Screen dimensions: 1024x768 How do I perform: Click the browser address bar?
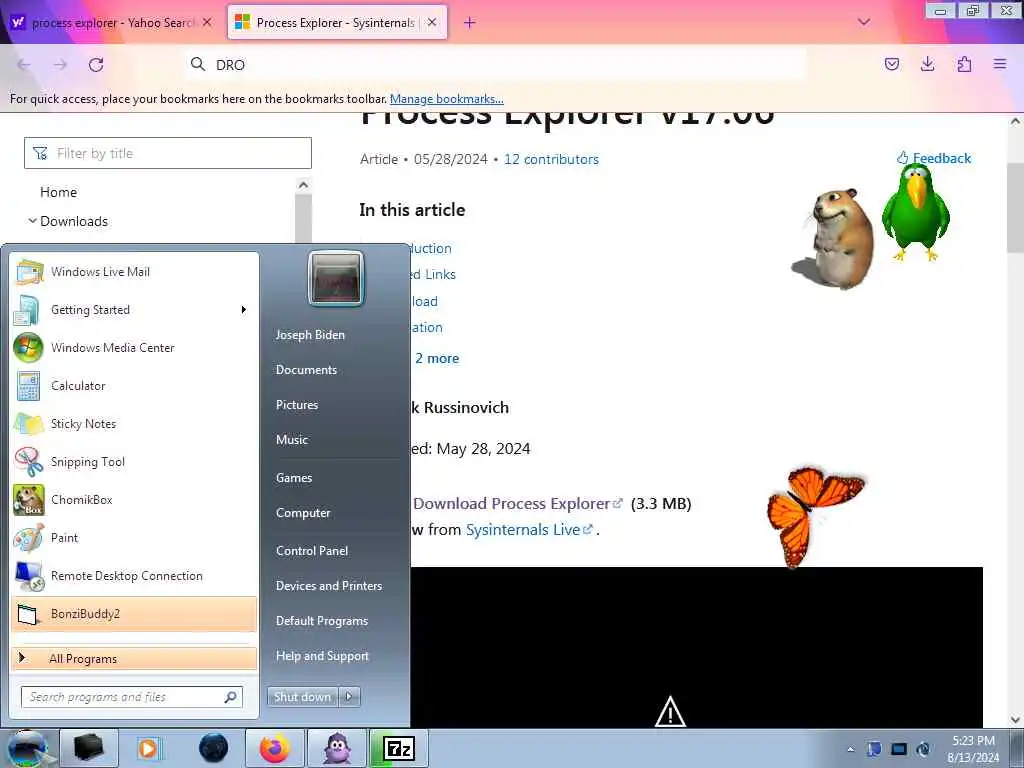pyautogui.click(x=496, y=65)
